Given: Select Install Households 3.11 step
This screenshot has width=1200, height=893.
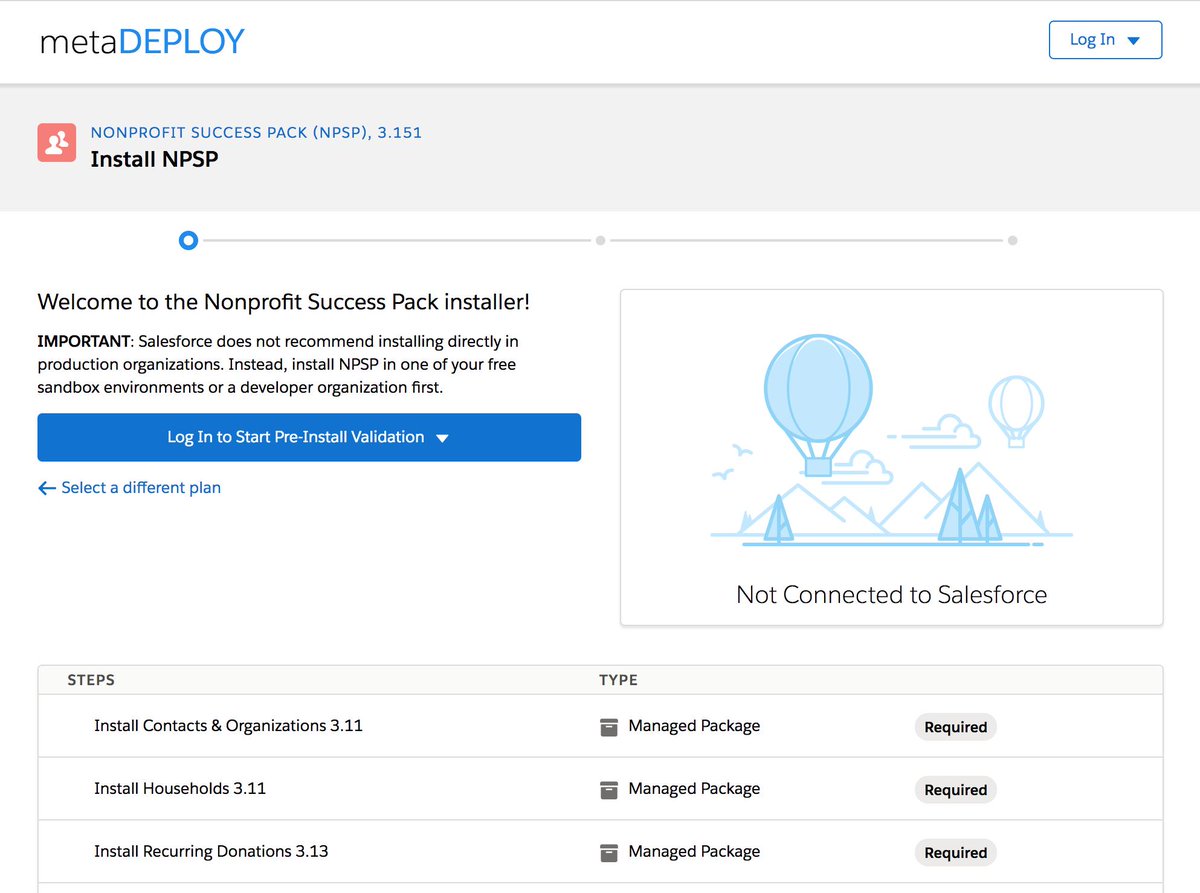Looking at the screenshot, I should 180,789.
